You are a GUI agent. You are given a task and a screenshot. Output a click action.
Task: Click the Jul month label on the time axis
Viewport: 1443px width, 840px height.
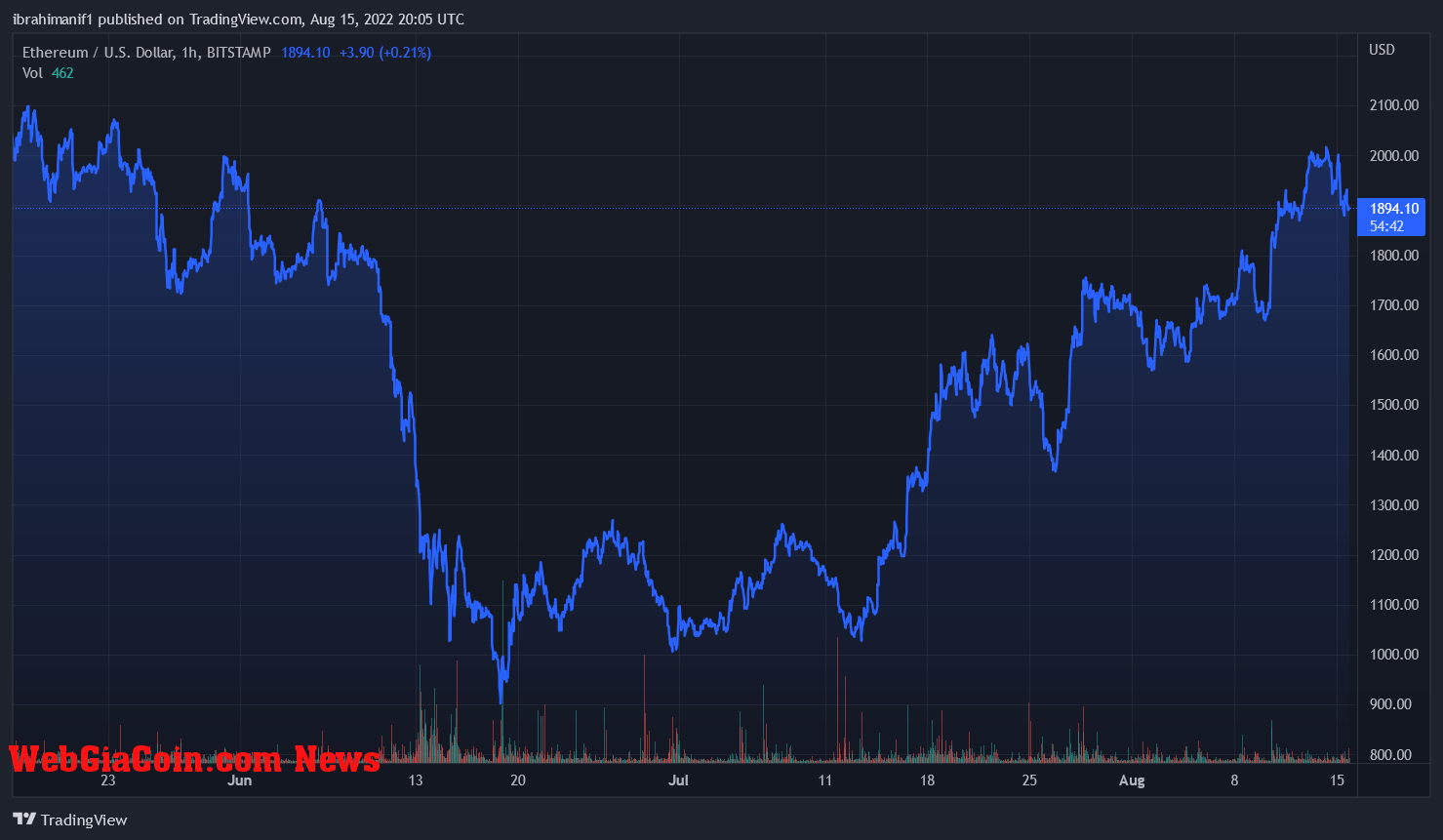[678, 780]
